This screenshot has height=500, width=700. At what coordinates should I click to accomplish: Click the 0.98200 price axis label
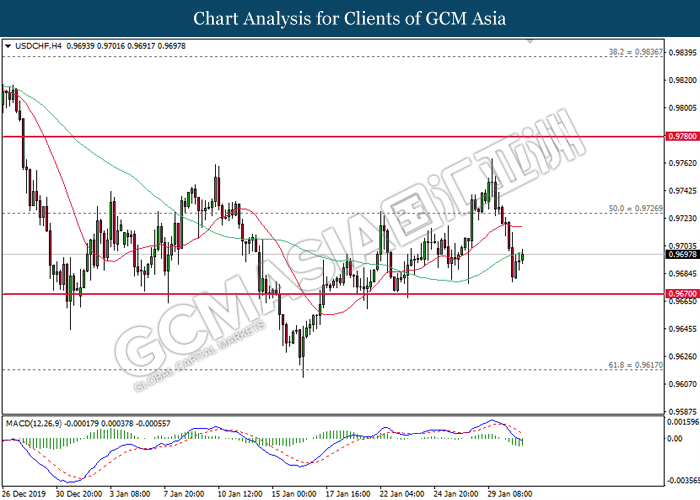[x=683, y=80]
